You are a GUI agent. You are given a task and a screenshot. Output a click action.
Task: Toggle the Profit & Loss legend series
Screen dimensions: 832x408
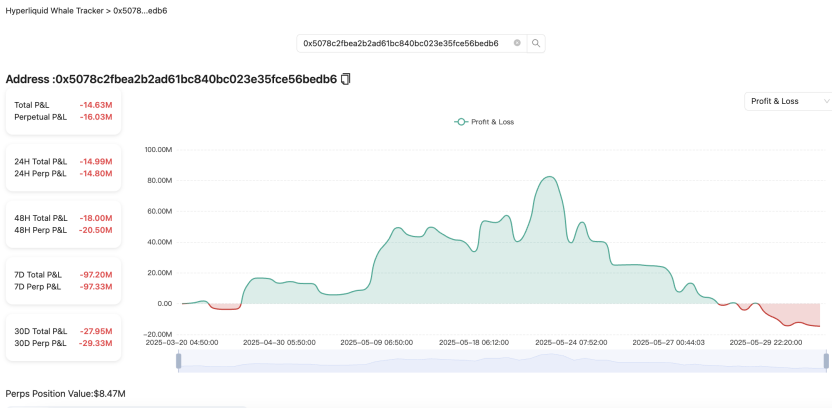(x=484, y=122)
